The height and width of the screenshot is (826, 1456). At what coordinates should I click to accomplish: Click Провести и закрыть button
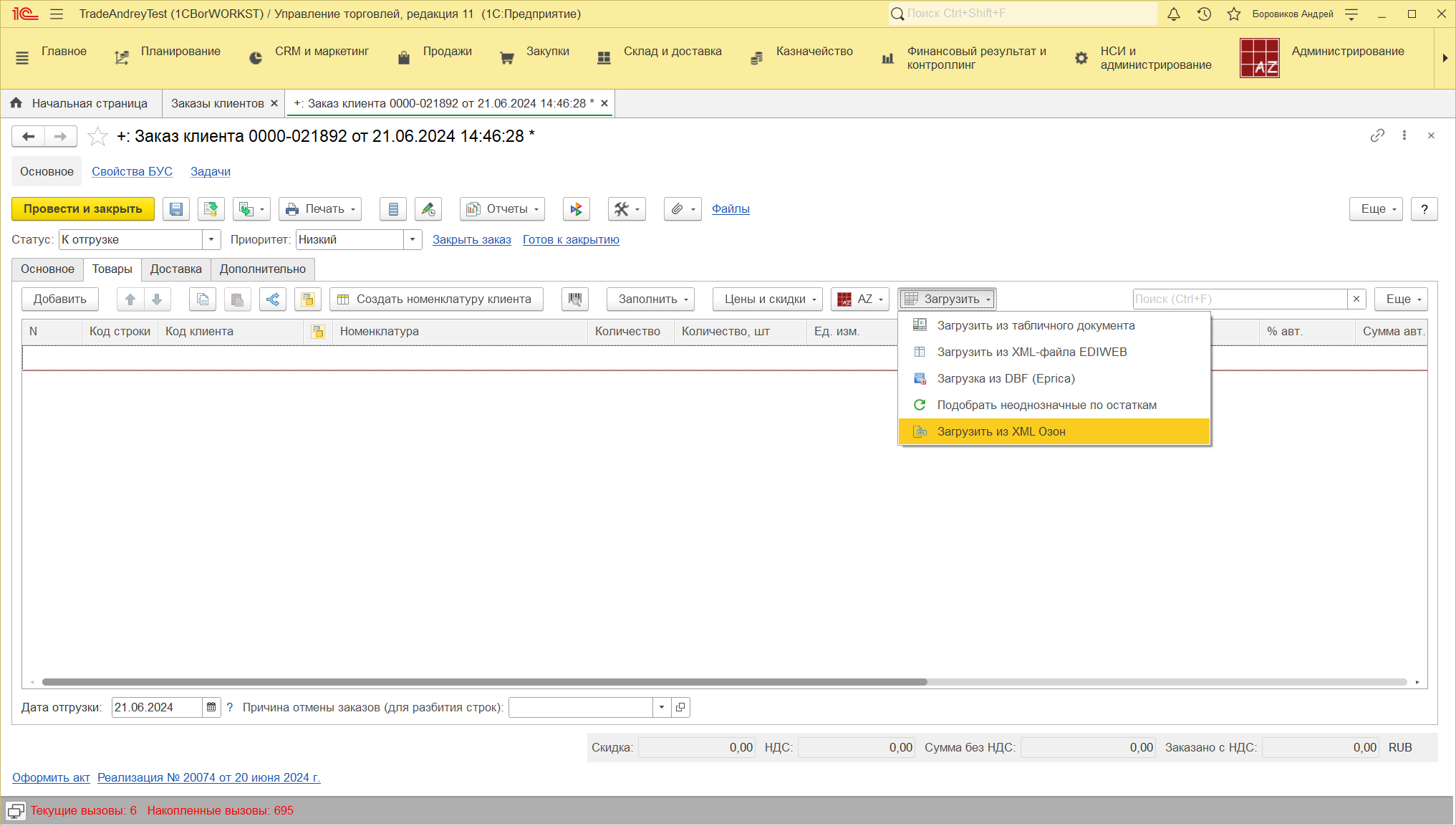(x=83, y=209)
